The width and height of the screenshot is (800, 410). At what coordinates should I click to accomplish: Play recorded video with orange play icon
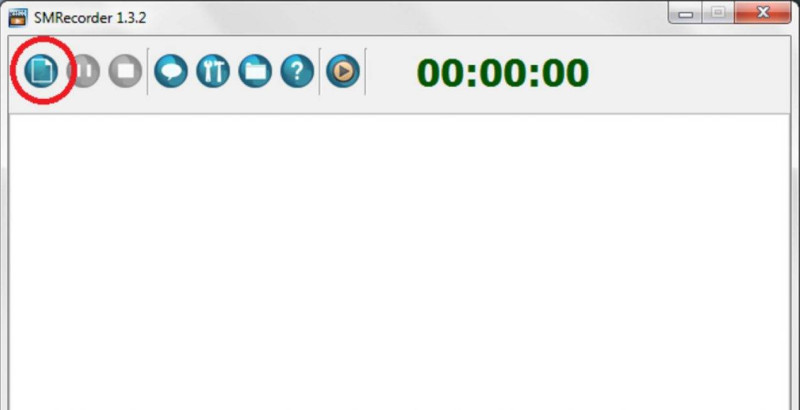pos(343,71)
